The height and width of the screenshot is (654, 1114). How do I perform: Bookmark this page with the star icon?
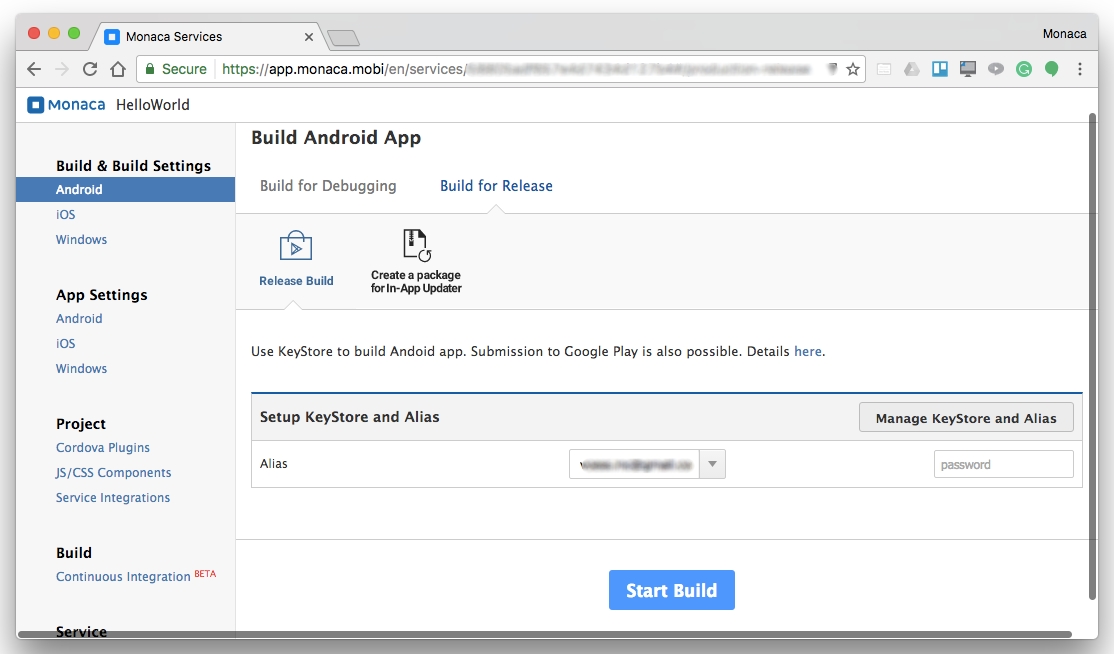point(853,69)
